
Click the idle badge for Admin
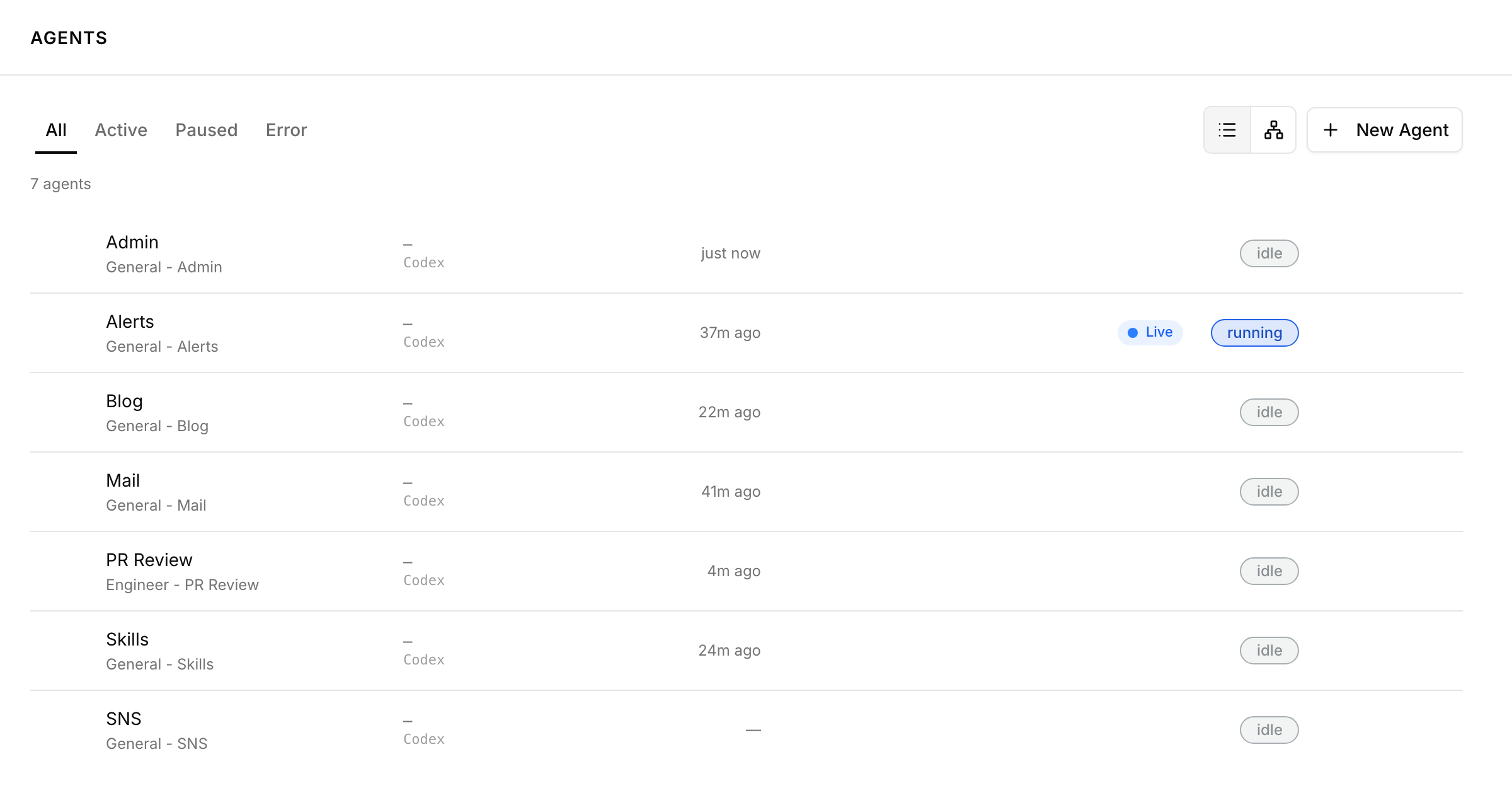[1269, 253]
